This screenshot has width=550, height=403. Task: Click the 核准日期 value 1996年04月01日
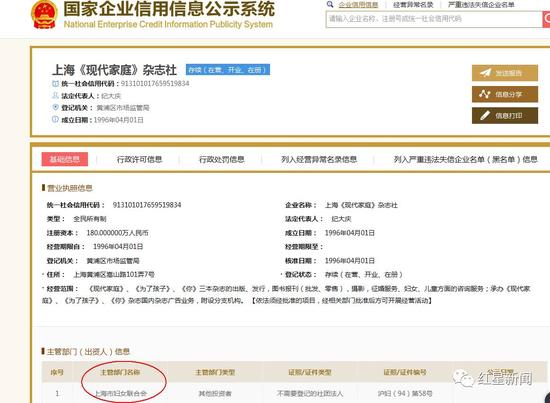(350, 261)
